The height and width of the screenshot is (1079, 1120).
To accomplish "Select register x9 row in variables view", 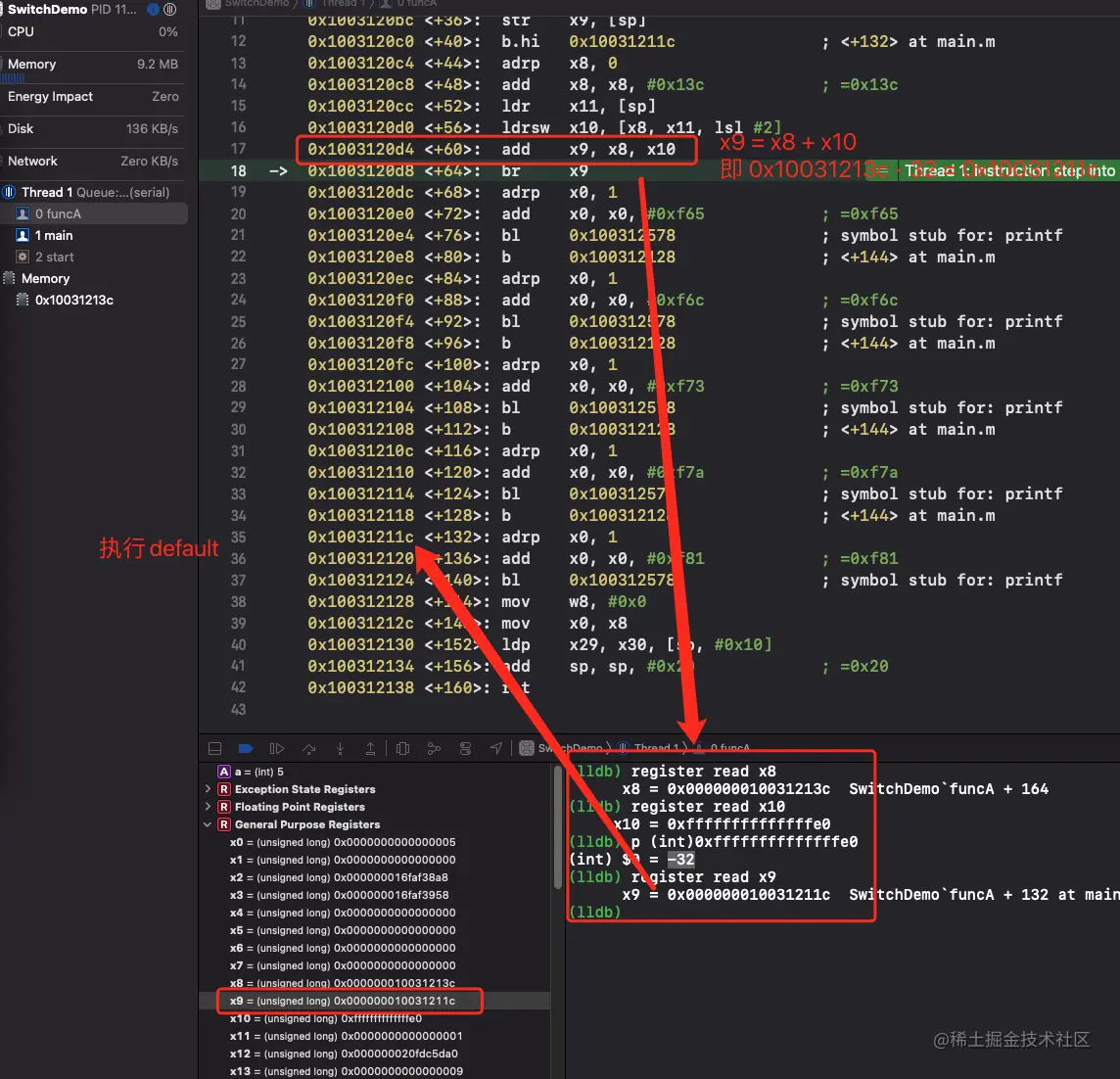I will pyautogui.click(x=374, y=1001).
